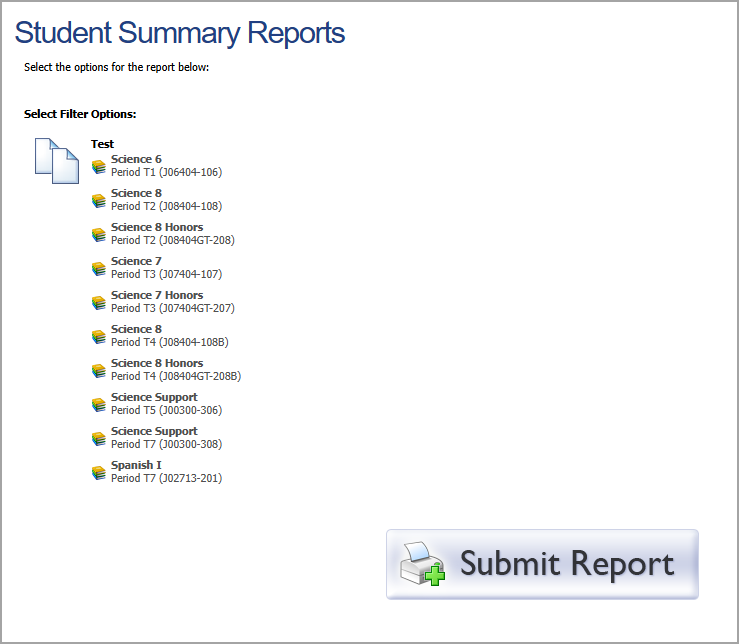The height and width of the screenshot is (644, 739).
Task: Click the Test filter heading
Action: 102,144
